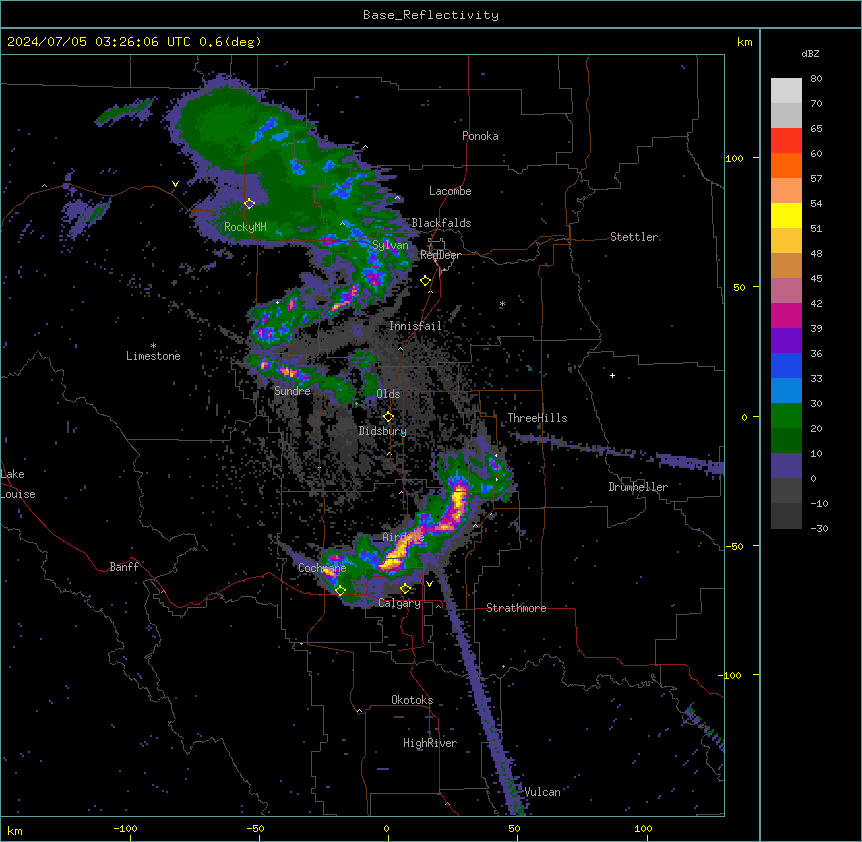Click the km label at the bottom left
The image size is (862, 842).
(15, 831)
